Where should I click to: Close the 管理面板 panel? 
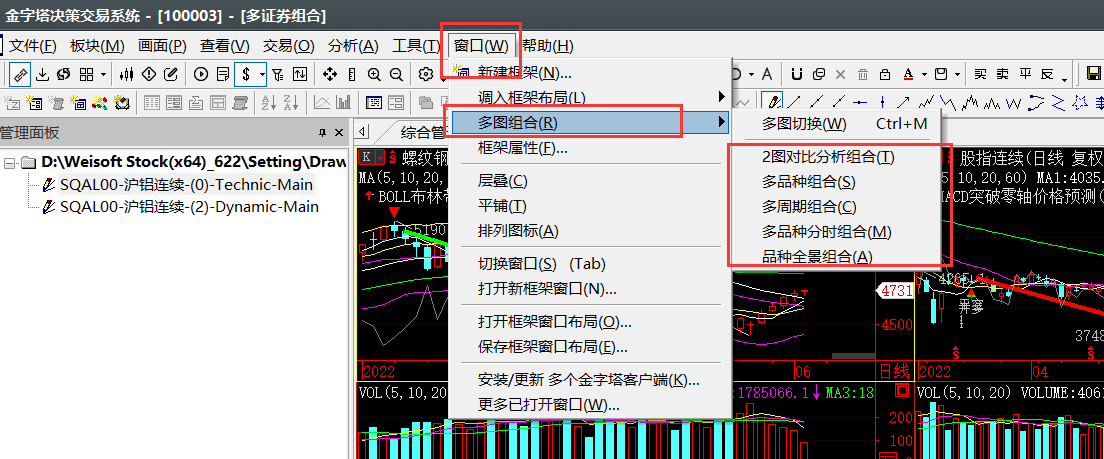(339, 132)
